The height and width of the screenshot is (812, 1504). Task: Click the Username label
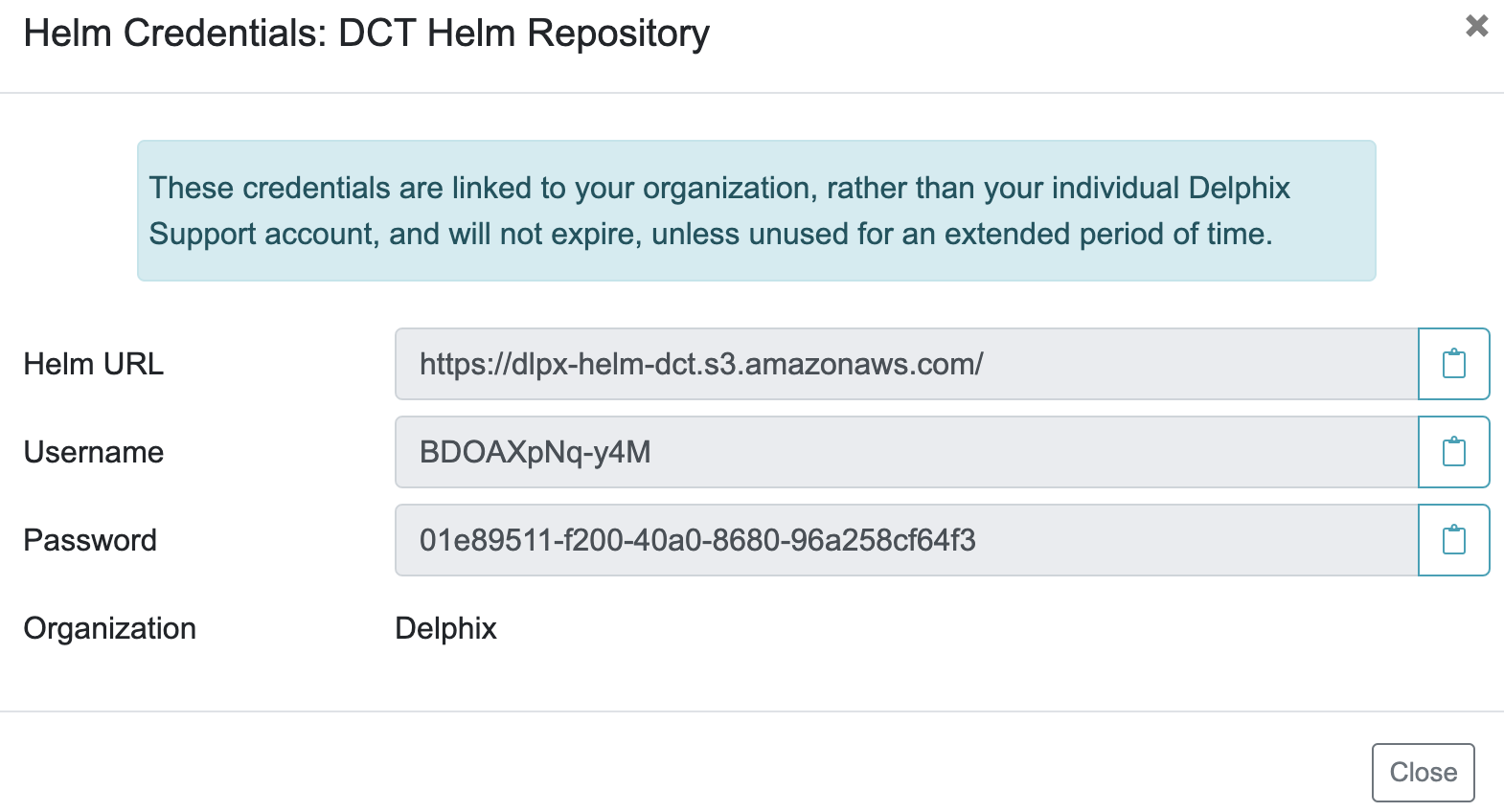(x=93, y=452)
